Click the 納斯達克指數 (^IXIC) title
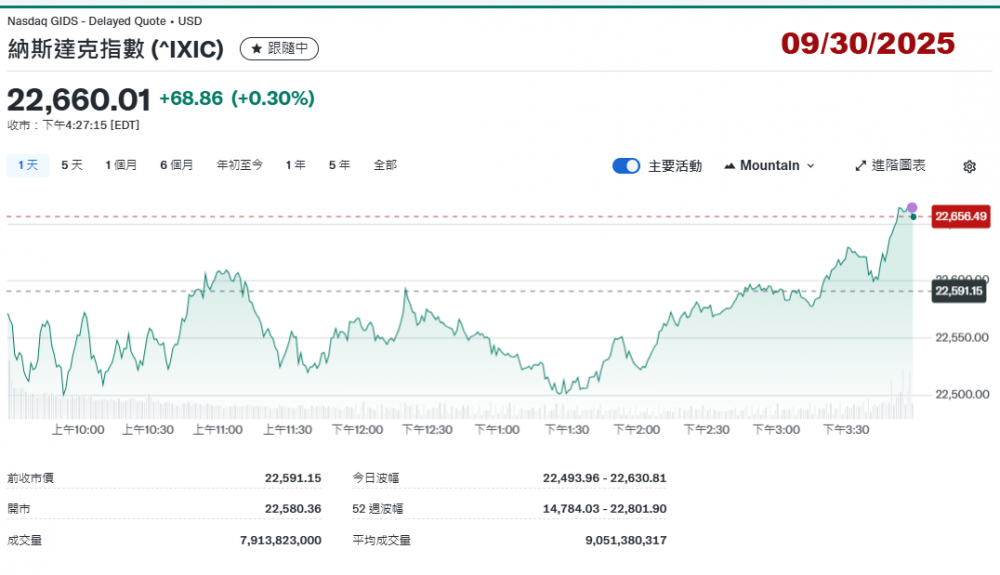The height and width of the screenshot is (575, 1000). pyautogui.click(x=116, y=48)
